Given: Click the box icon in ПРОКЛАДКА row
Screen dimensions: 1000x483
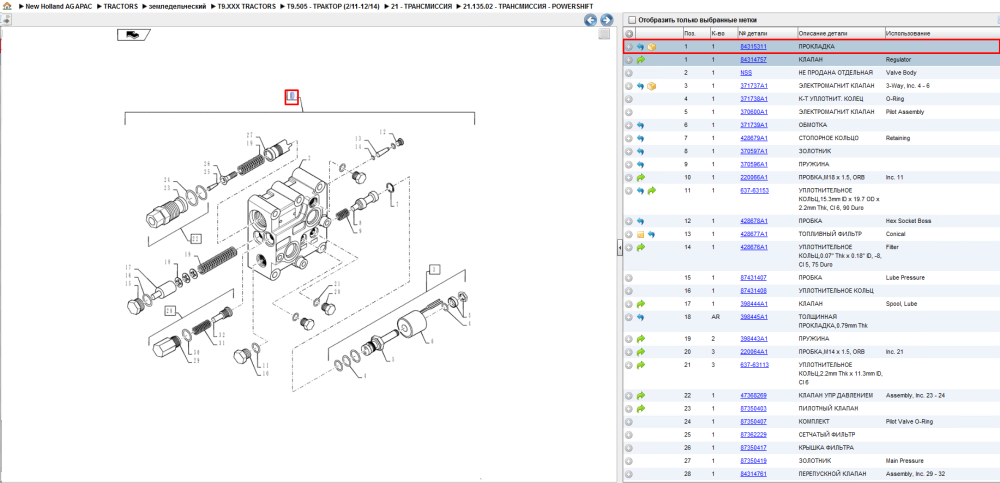Looking at the screenshot, I should coord(652,47).
